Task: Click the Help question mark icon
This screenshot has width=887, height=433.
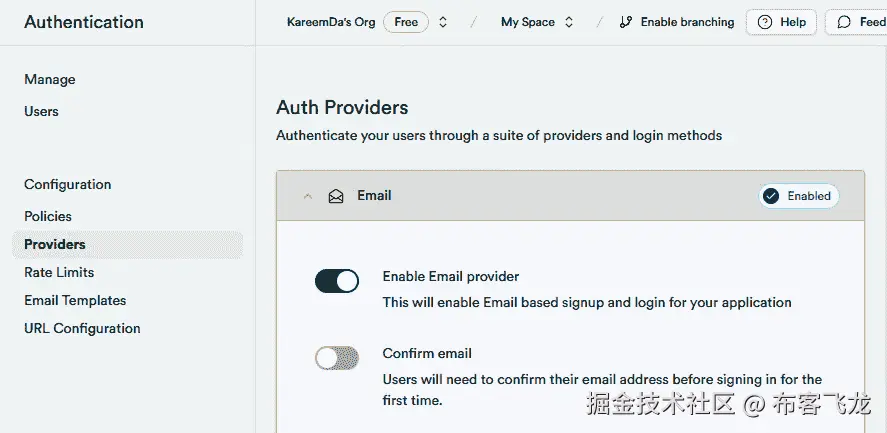Action: (x=765, y=22)
